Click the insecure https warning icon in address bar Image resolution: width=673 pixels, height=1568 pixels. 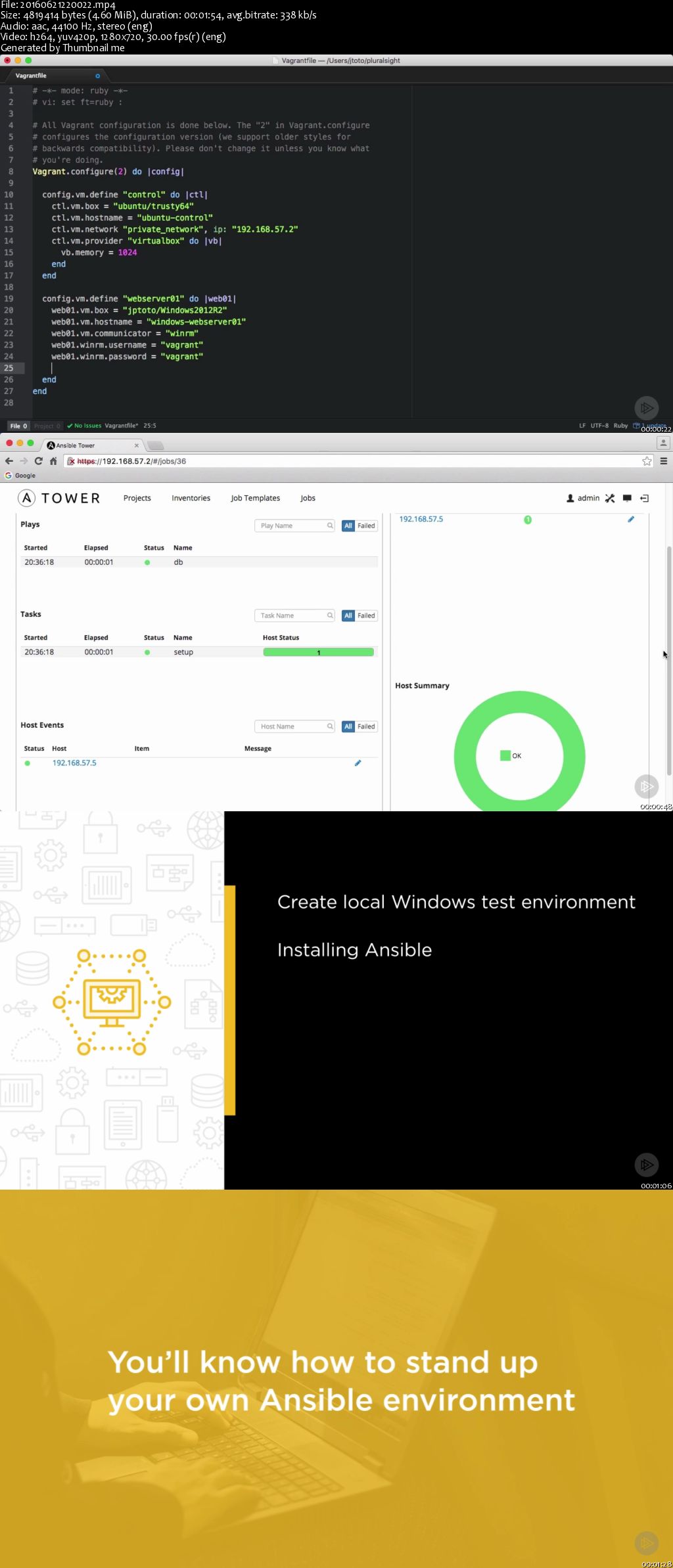point(71,461)
